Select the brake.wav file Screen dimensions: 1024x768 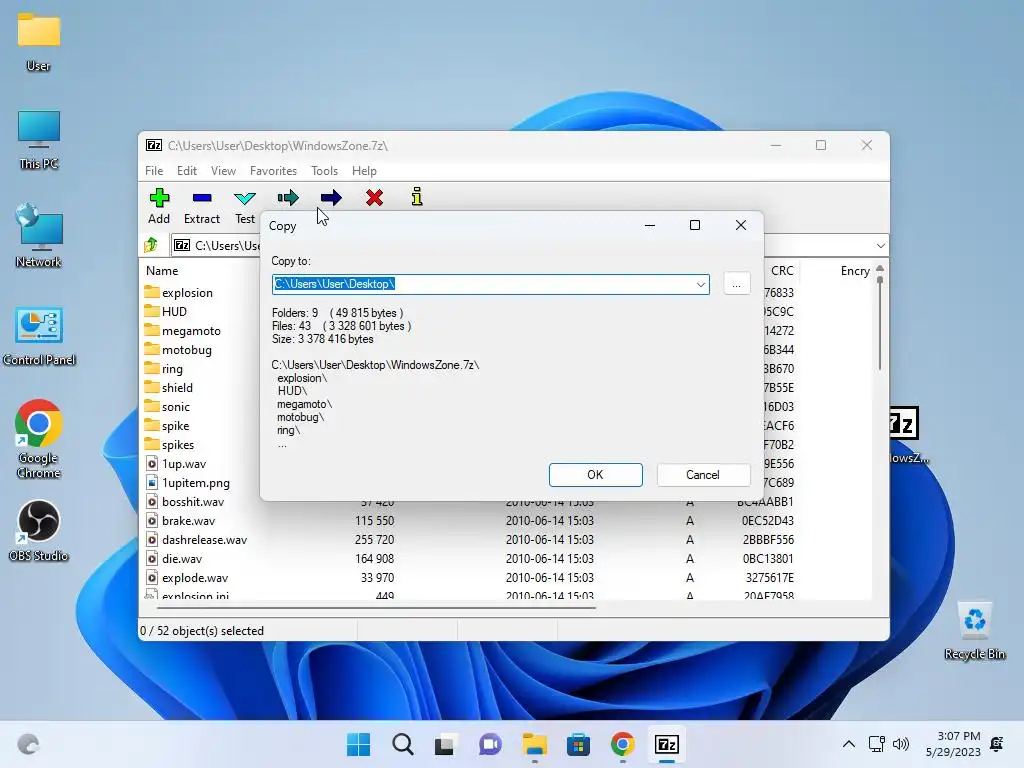(x=180, y=520)
